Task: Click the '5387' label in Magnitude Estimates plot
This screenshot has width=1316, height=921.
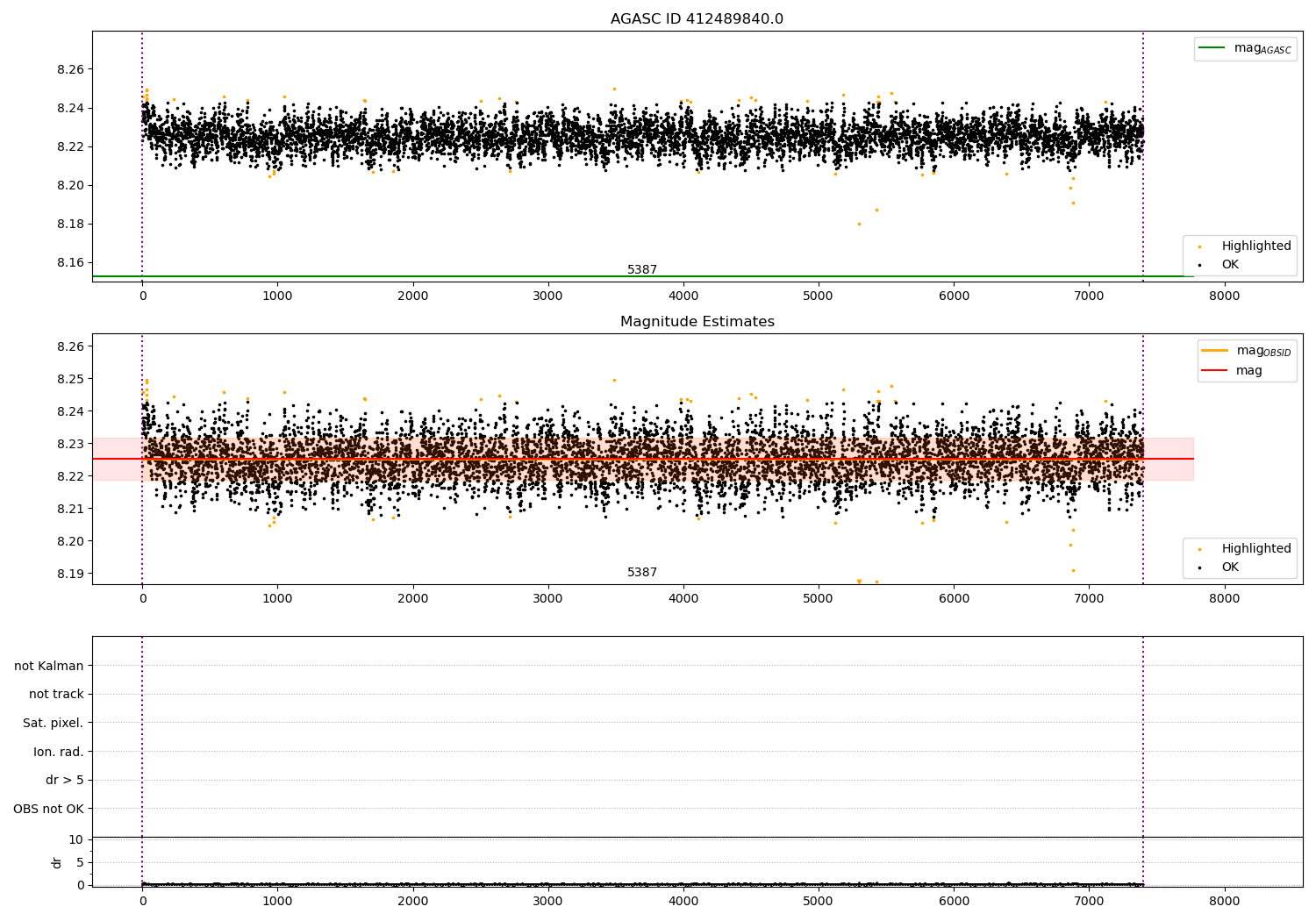Action: coord(642,573)
